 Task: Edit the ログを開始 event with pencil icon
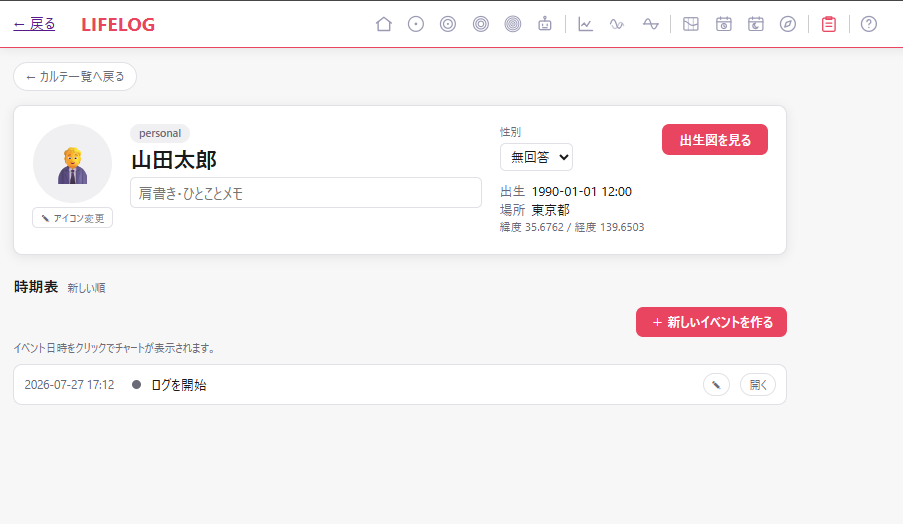click(x=716, y=385)
